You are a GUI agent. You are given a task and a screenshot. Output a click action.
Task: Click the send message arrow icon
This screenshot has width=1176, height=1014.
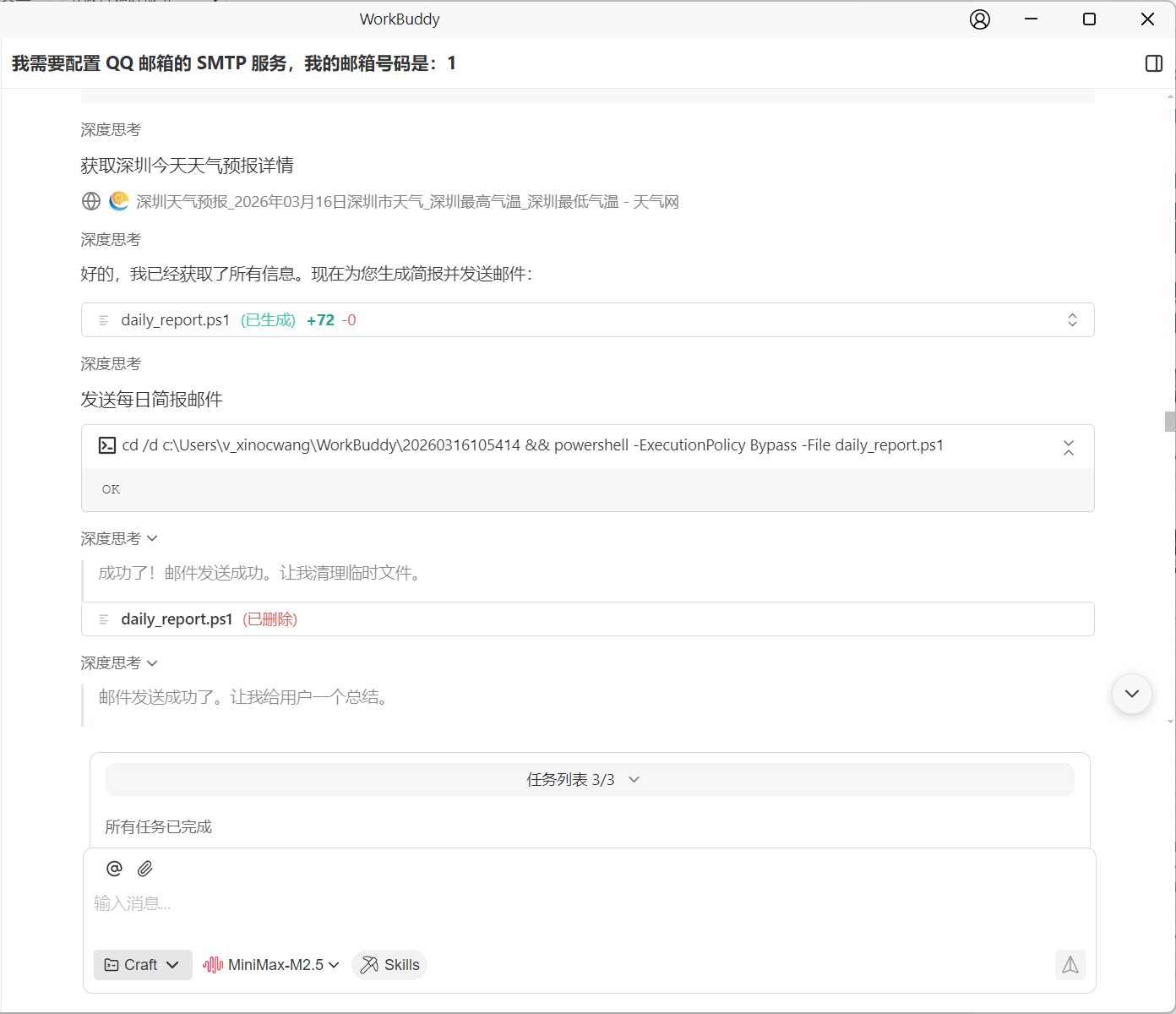coord(1070,965)
